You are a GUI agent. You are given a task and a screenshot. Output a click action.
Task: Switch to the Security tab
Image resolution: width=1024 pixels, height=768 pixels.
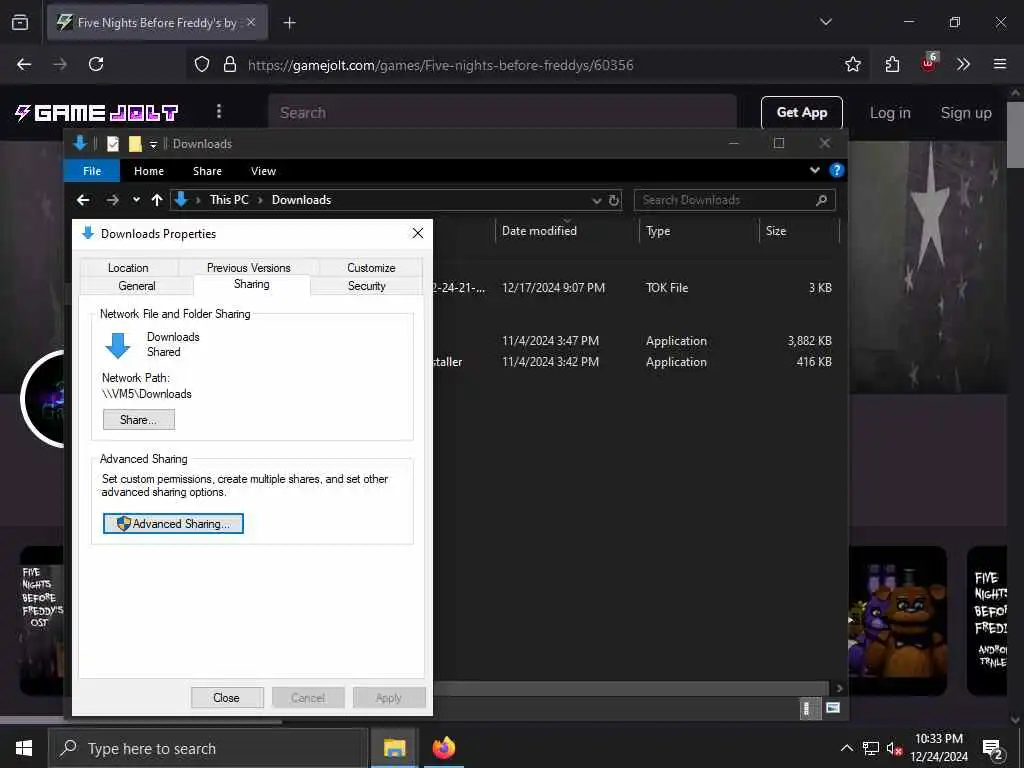coord(366,286)
